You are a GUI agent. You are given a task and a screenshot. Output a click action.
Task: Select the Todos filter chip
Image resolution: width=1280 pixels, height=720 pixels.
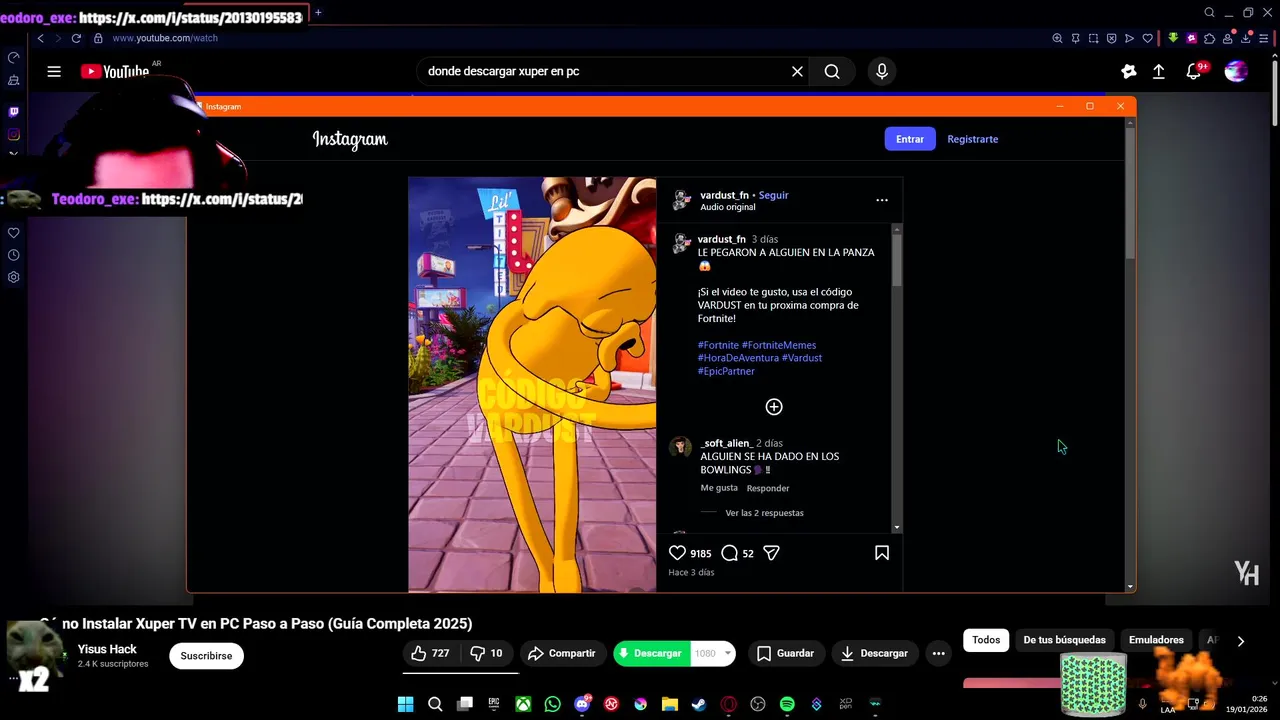pyautogui.click(x=986, y=640)
